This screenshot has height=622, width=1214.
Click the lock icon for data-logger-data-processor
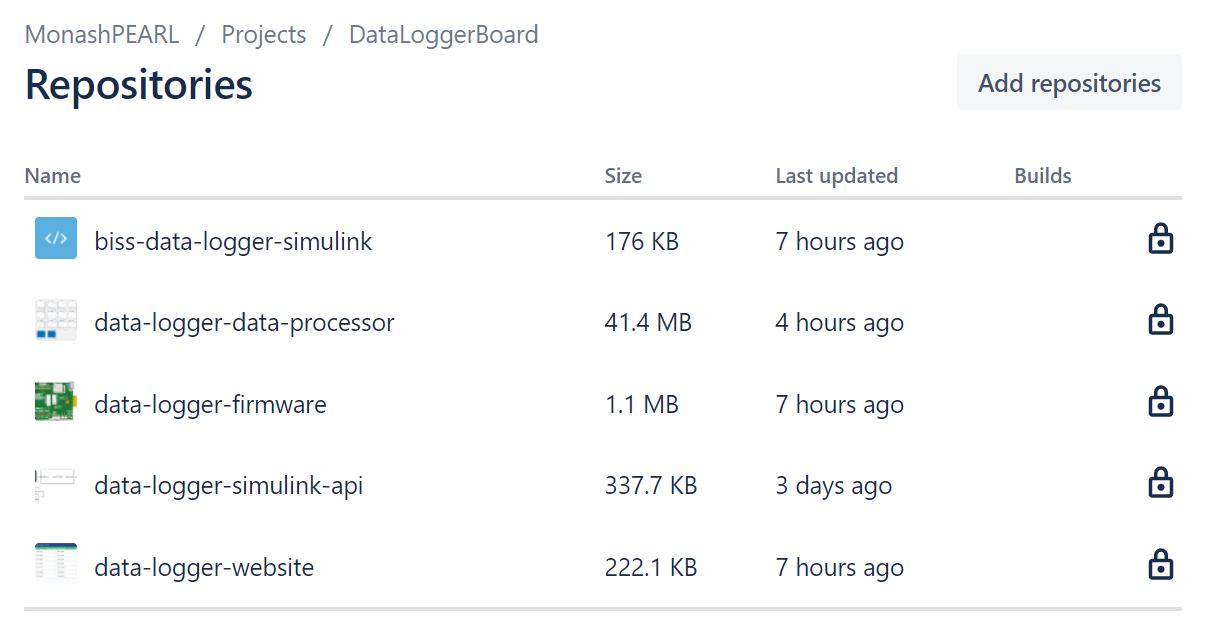pyautogui.click(x=1160, y=320)
